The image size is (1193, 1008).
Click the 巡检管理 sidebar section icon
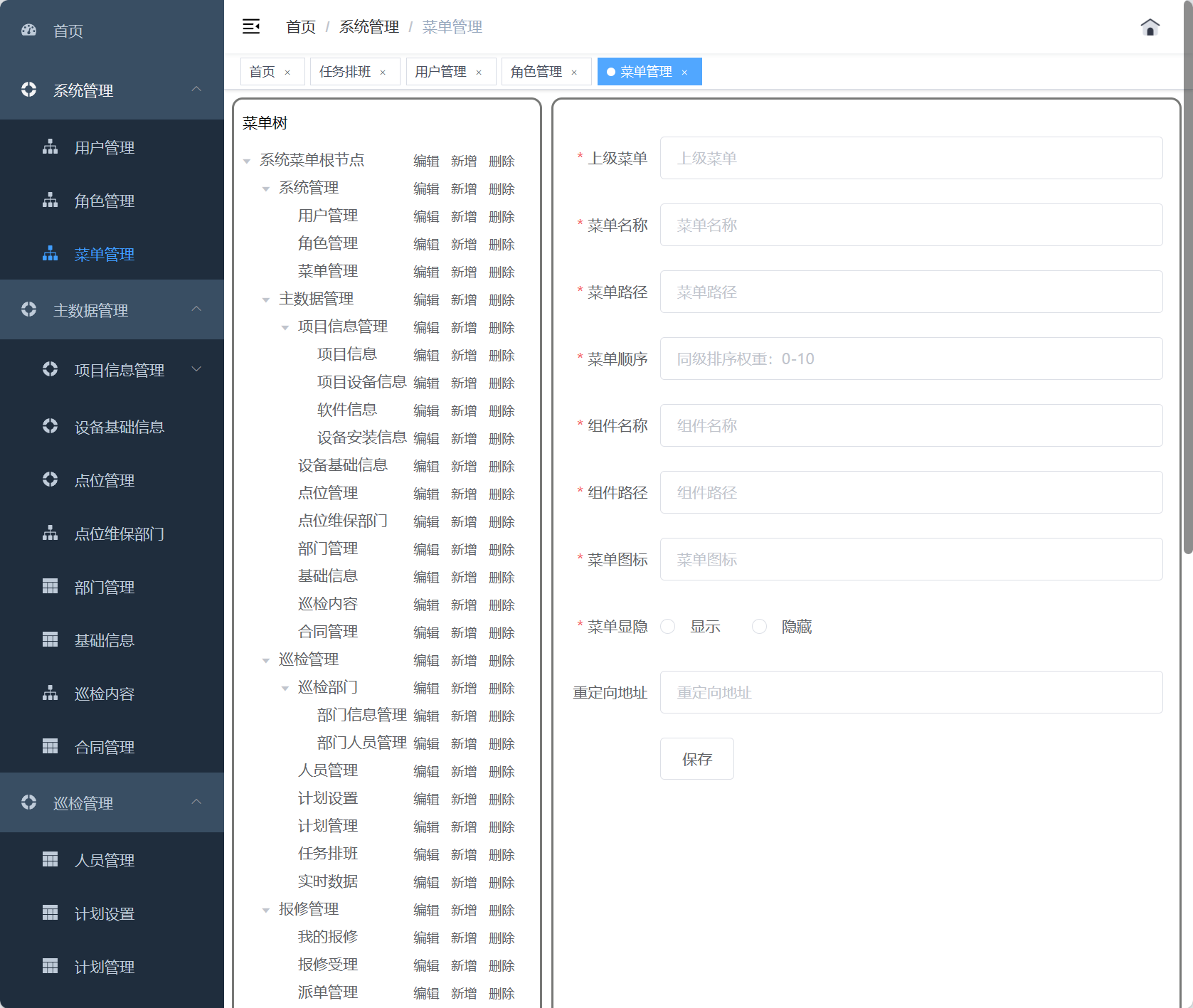pos(29,802)
